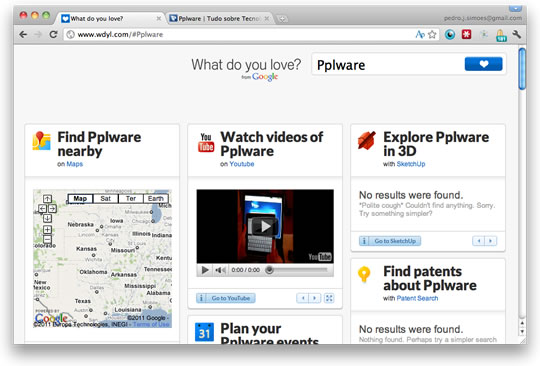Mute the YouTube video with speaker icon
The image size is (540, 366).
(220, 270)
